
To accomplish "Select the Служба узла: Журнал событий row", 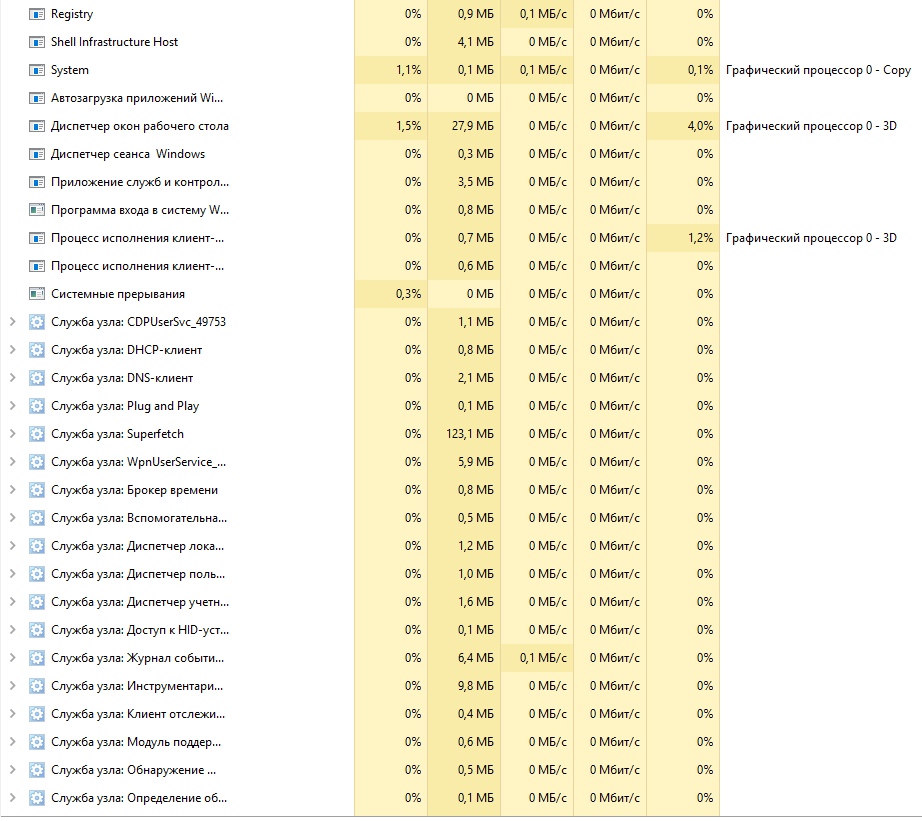I will coord(138,658).
